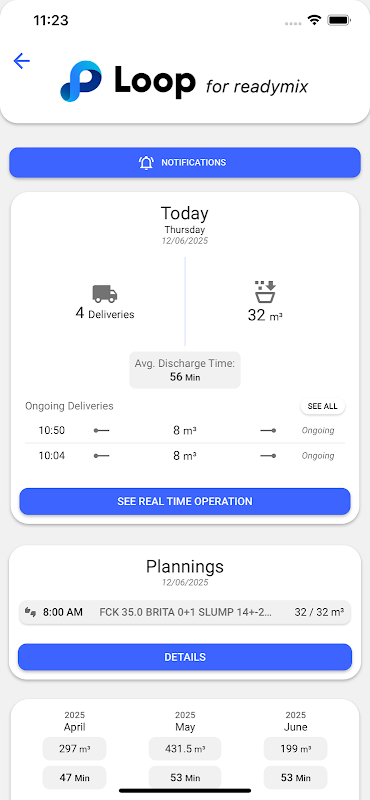The height and width of the screenshot is (800, 370).
Task: Open the 8:00 AM FCK 35.0 planning
Action: click(x=185, y=612)
